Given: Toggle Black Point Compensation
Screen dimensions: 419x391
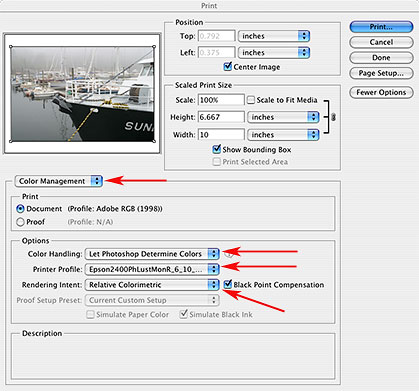Looking at the screenshot, I should 228,284.
